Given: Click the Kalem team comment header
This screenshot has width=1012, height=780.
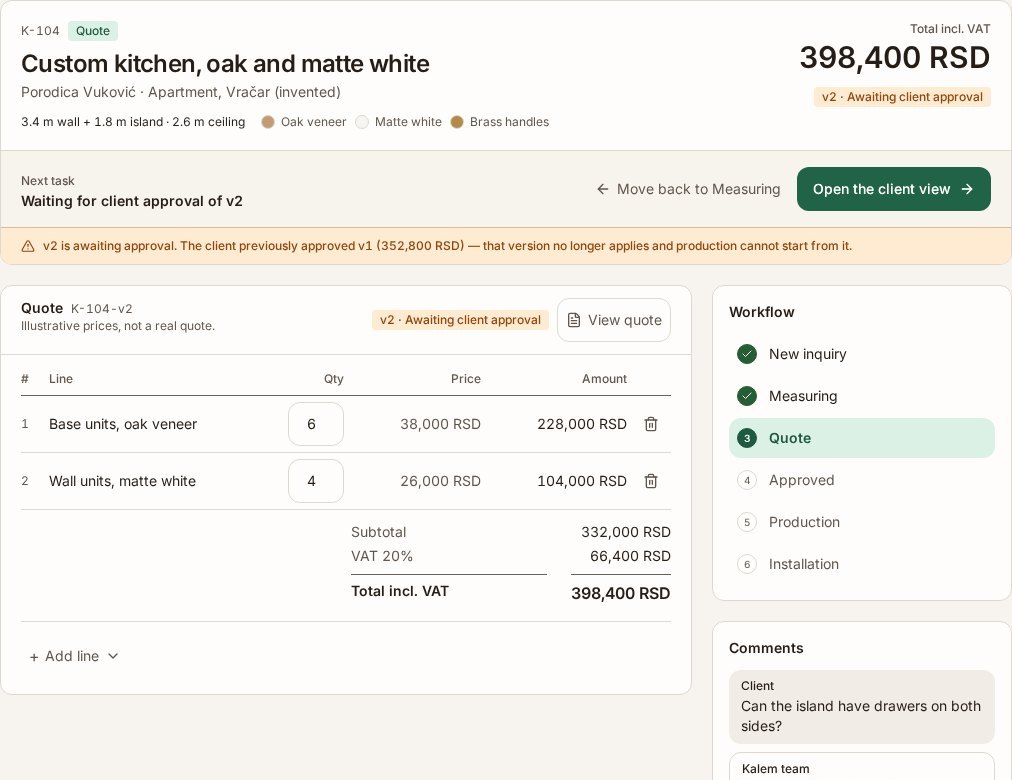Looking at the screenshot, I should tap(775, 769).
